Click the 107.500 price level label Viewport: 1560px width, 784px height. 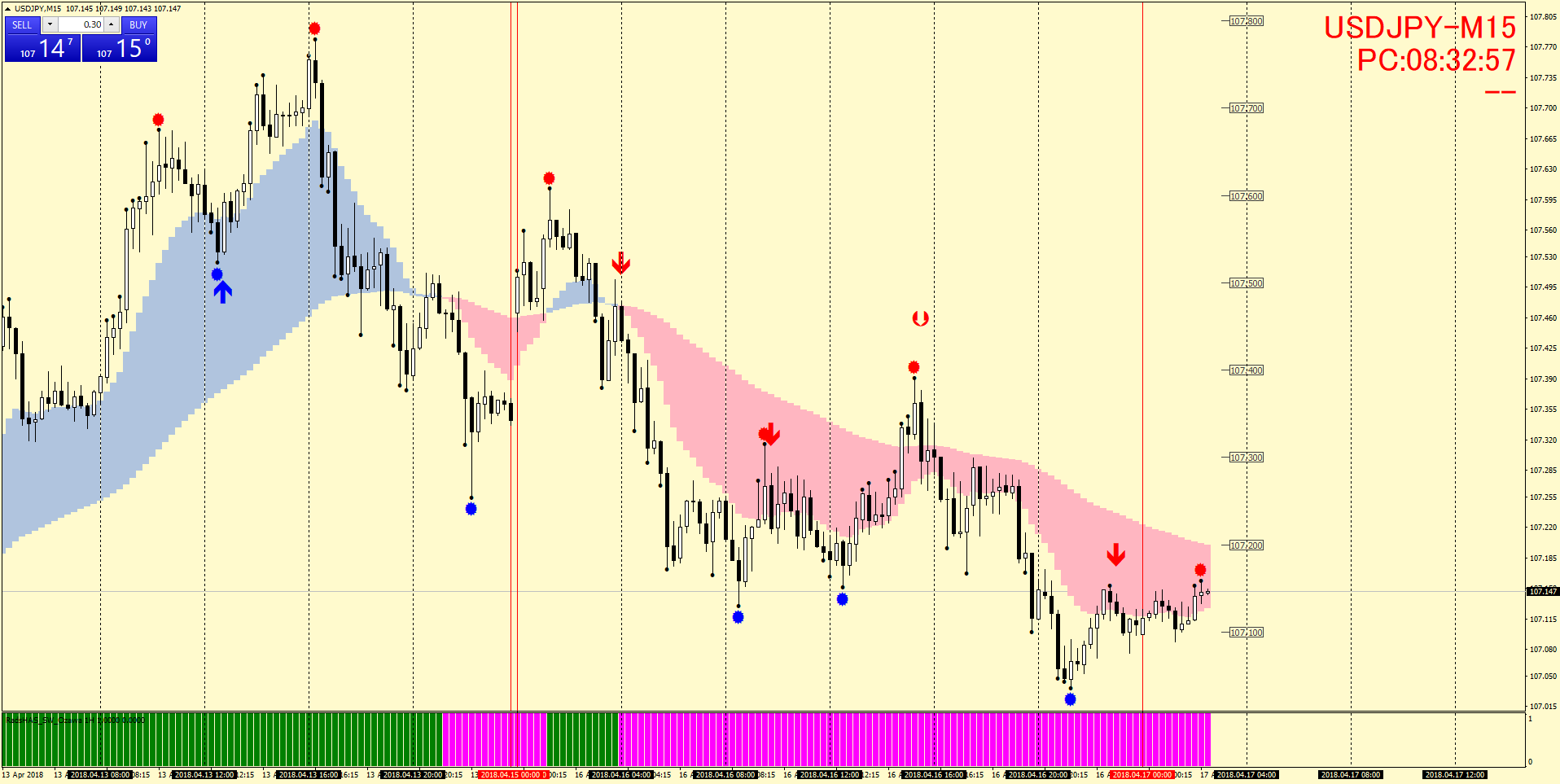pos(1247,283)
